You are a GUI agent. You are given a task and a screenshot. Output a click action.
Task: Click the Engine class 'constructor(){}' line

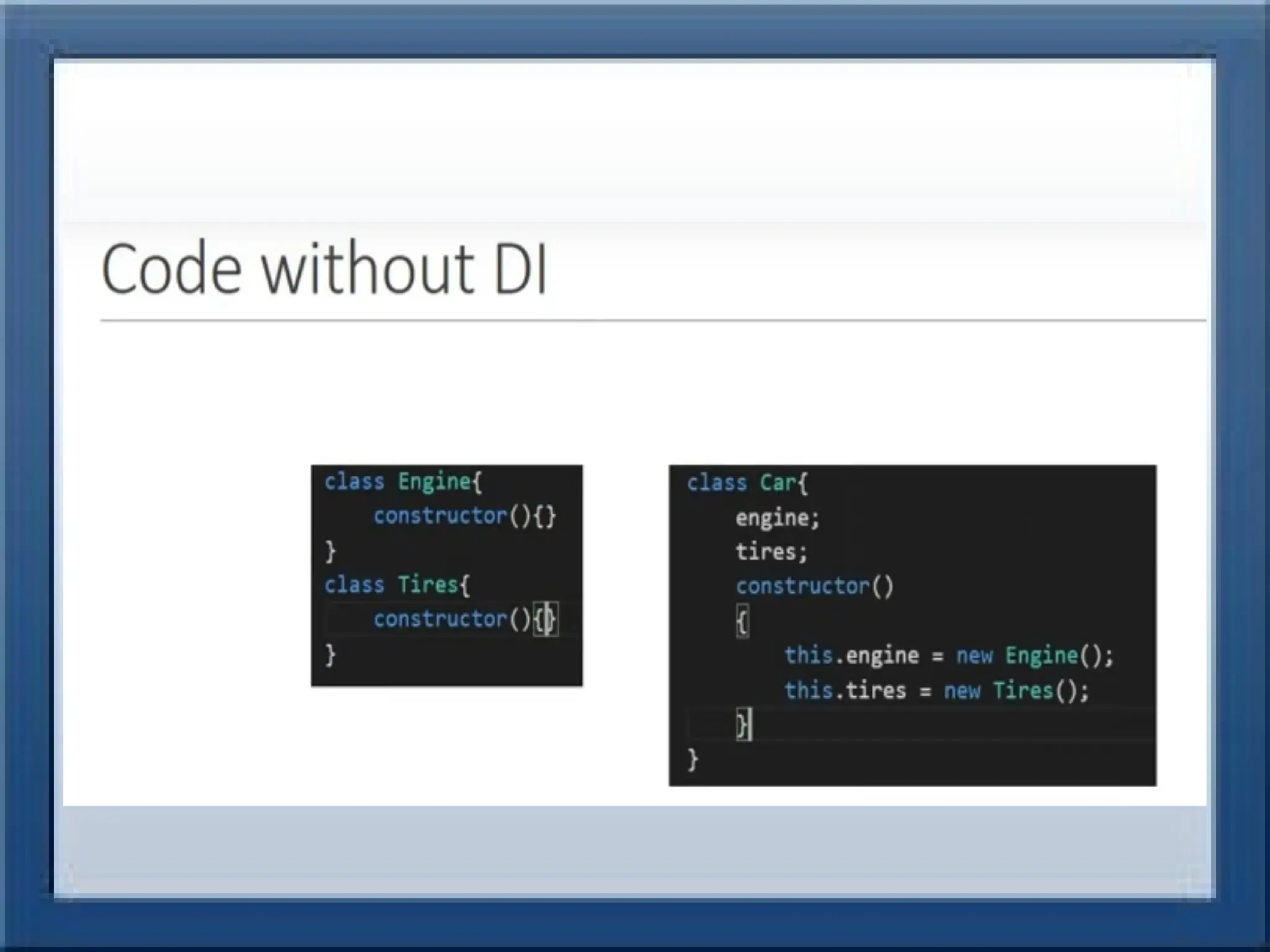pyautogui.click(x=464, y=516)
